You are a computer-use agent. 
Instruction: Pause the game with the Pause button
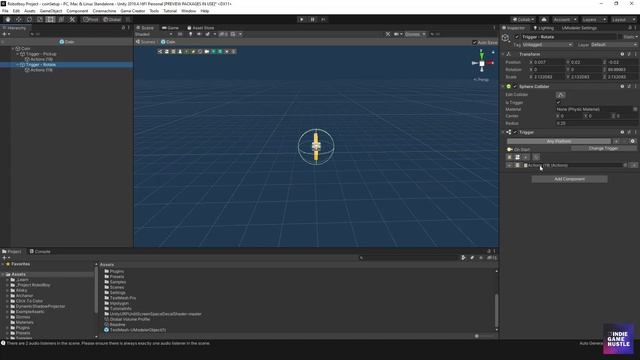pos(312,20)
